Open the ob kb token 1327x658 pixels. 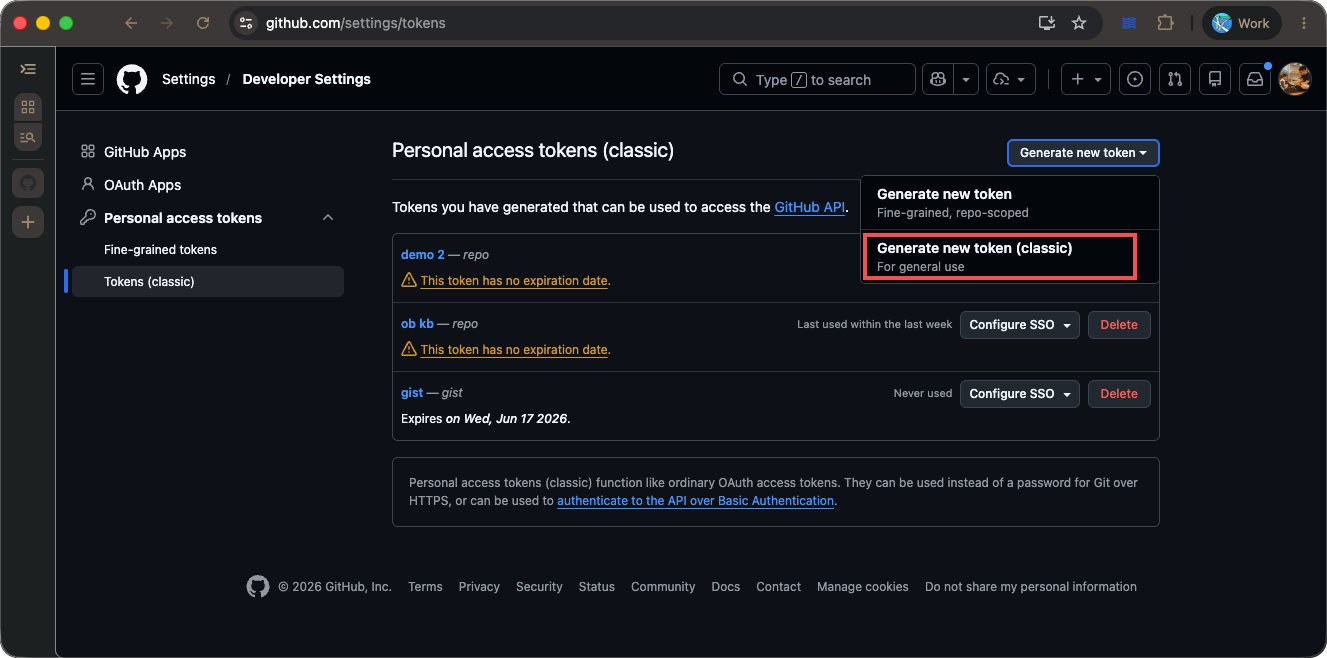point(417,324)
